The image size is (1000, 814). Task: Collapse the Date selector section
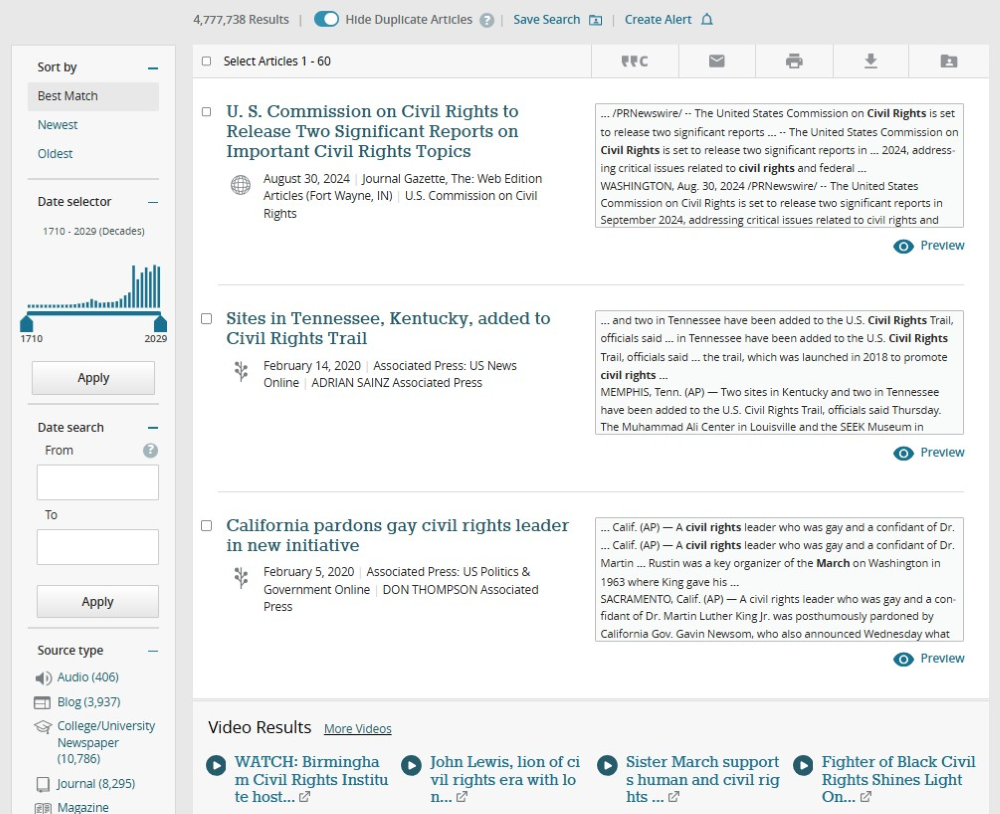153,202
